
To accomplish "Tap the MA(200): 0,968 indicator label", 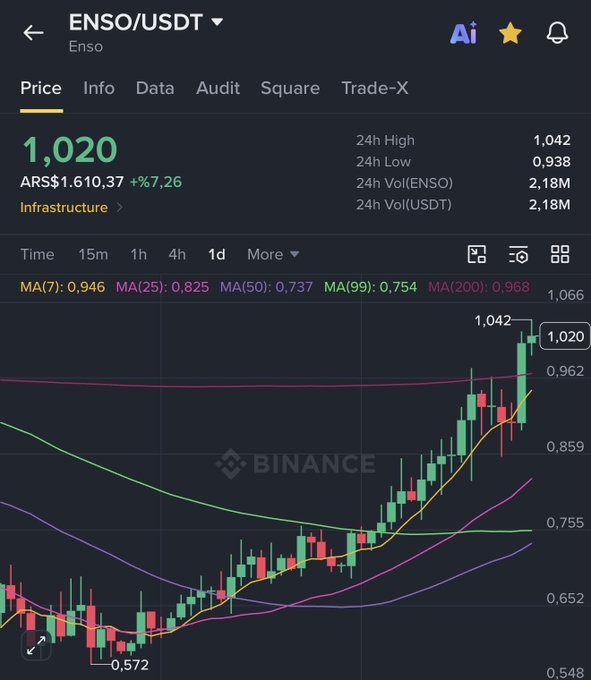I will click(x=479, y=287).
